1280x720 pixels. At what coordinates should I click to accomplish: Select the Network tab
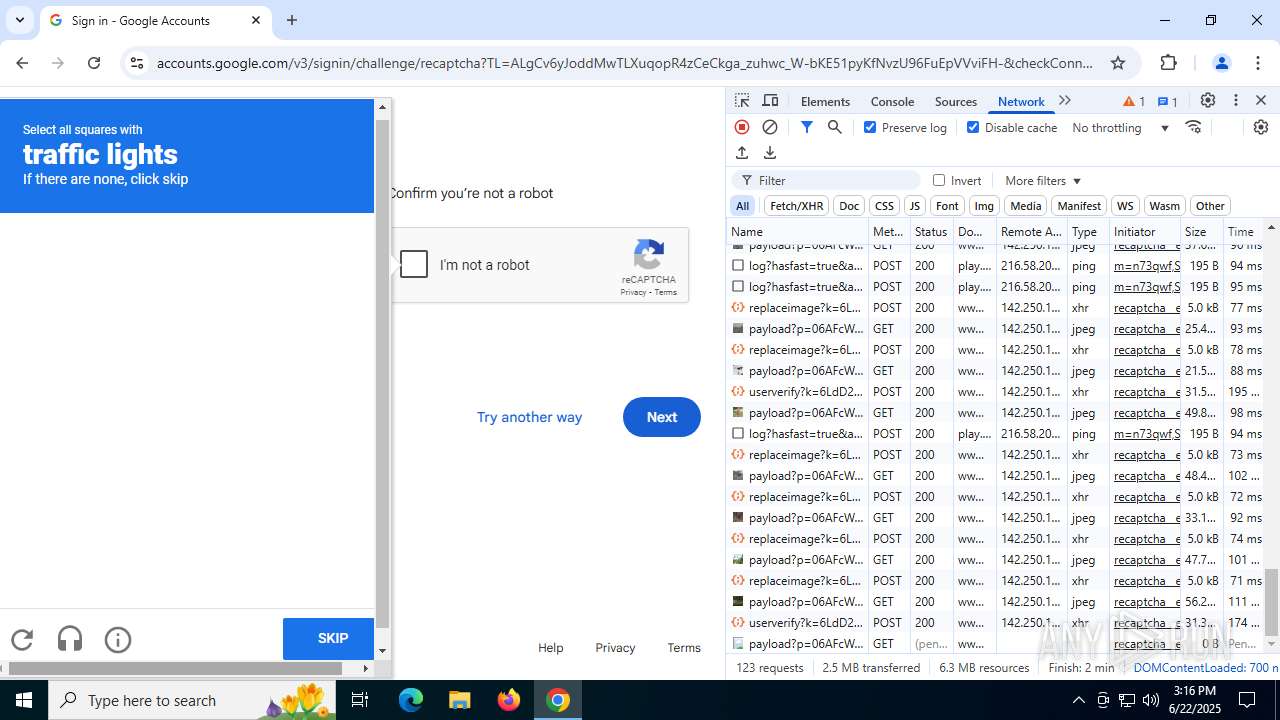(1020, 101)
